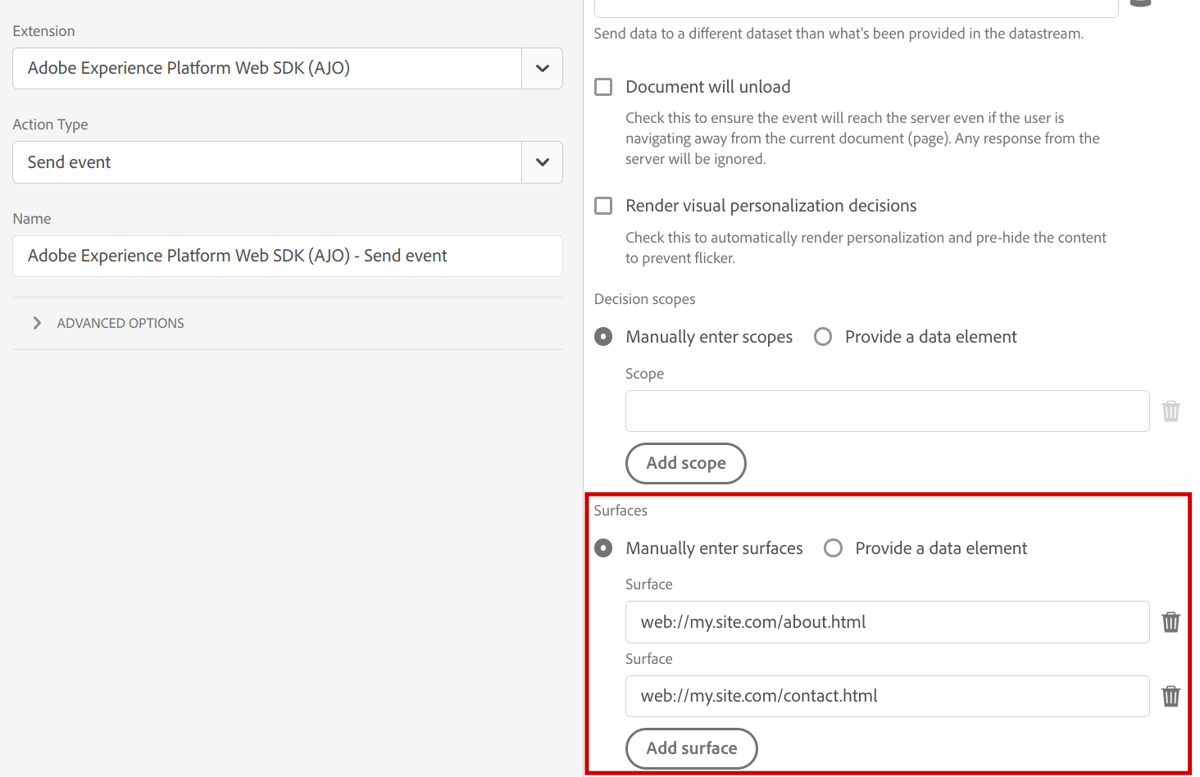The image size is (1200, 777).
Task: Delete the about.html surface via trash icon
Action: click(1171, 621)
